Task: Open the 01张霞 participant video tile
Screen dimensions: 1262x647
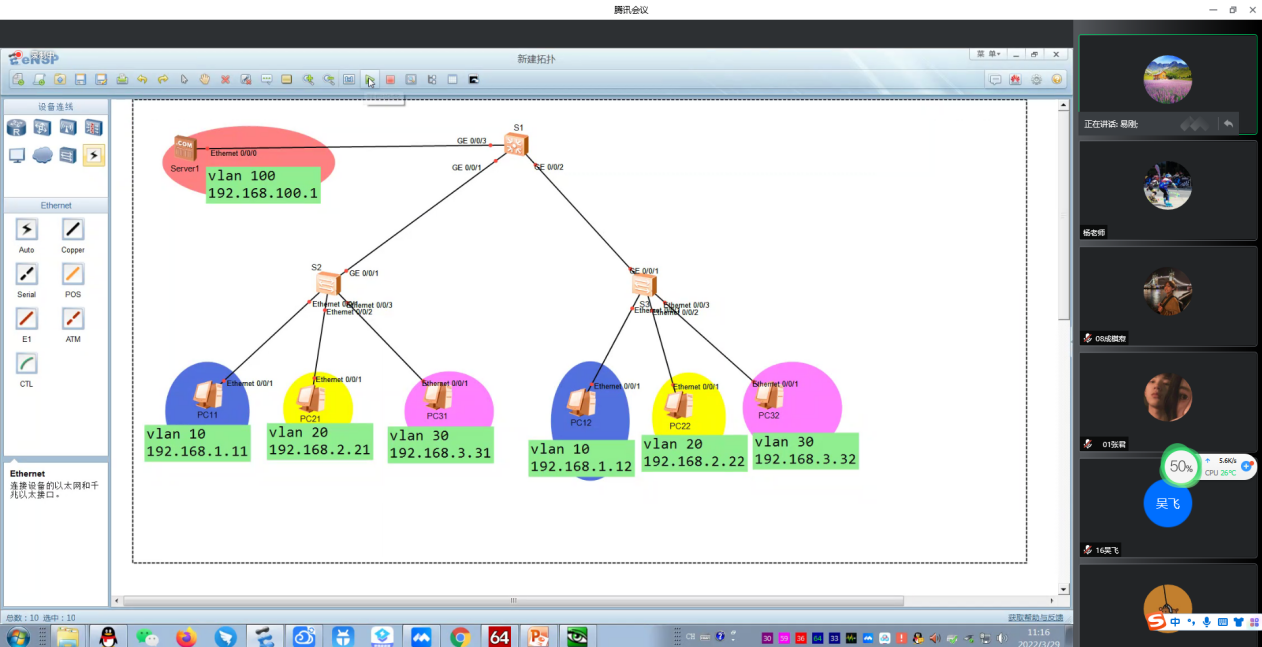Action: click(1168, 401)
